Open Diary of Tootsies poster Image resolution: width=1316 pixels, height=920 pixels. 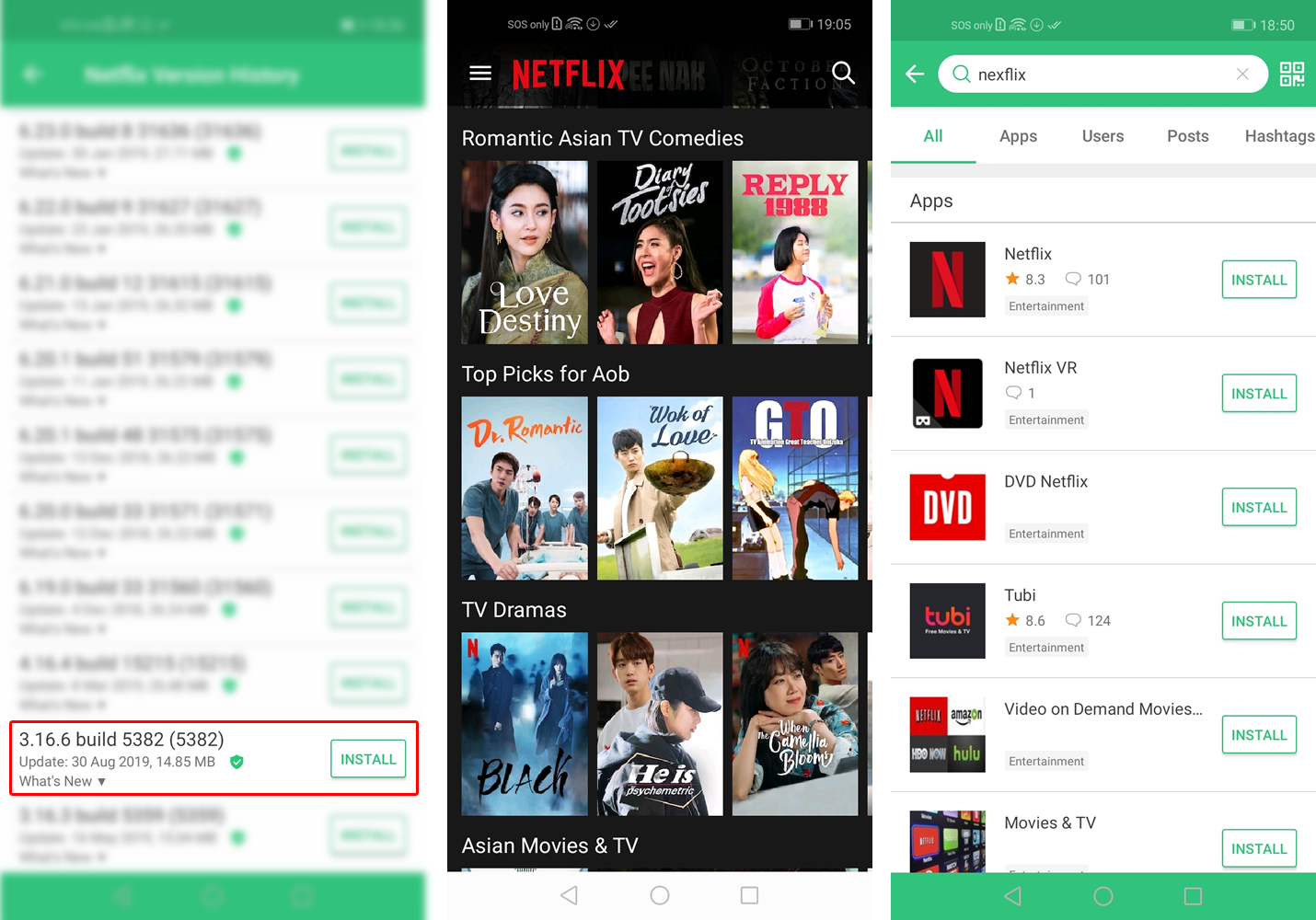click(x=660, y=252)
